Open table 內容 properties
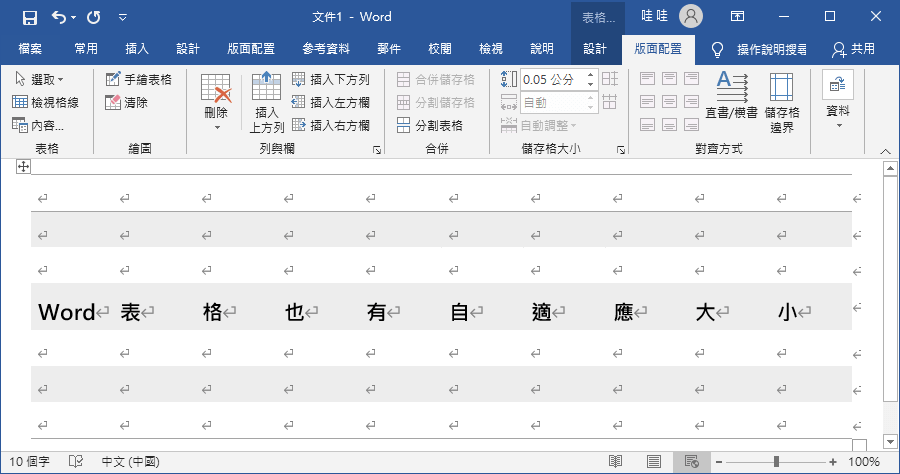This screenshot has width=900, height=474. click(38, 125)
